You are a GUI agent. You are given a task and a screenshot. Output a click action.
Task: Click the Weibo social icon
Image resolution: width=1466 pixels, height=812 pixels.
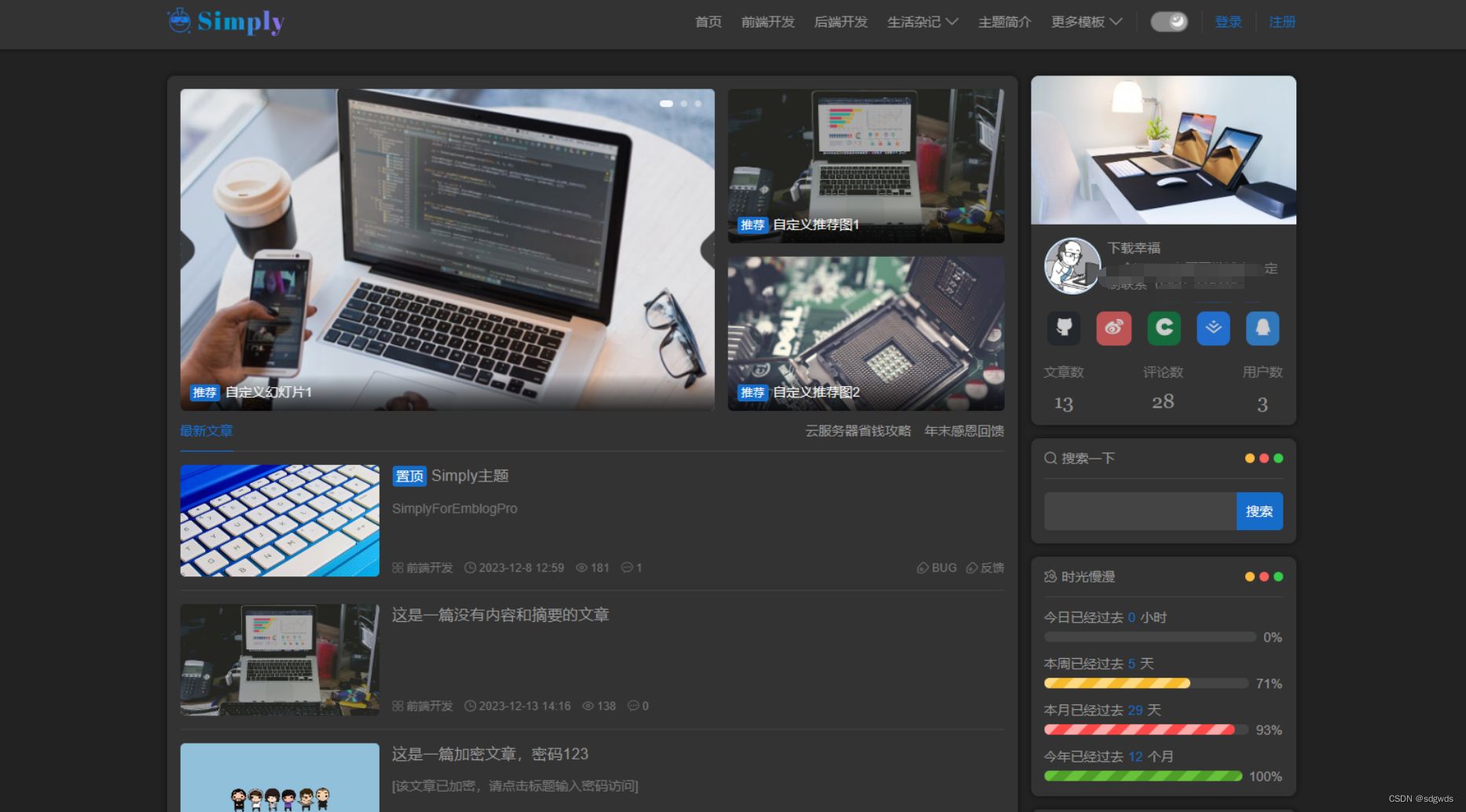pyautogui.click(x=1113, y=328)
